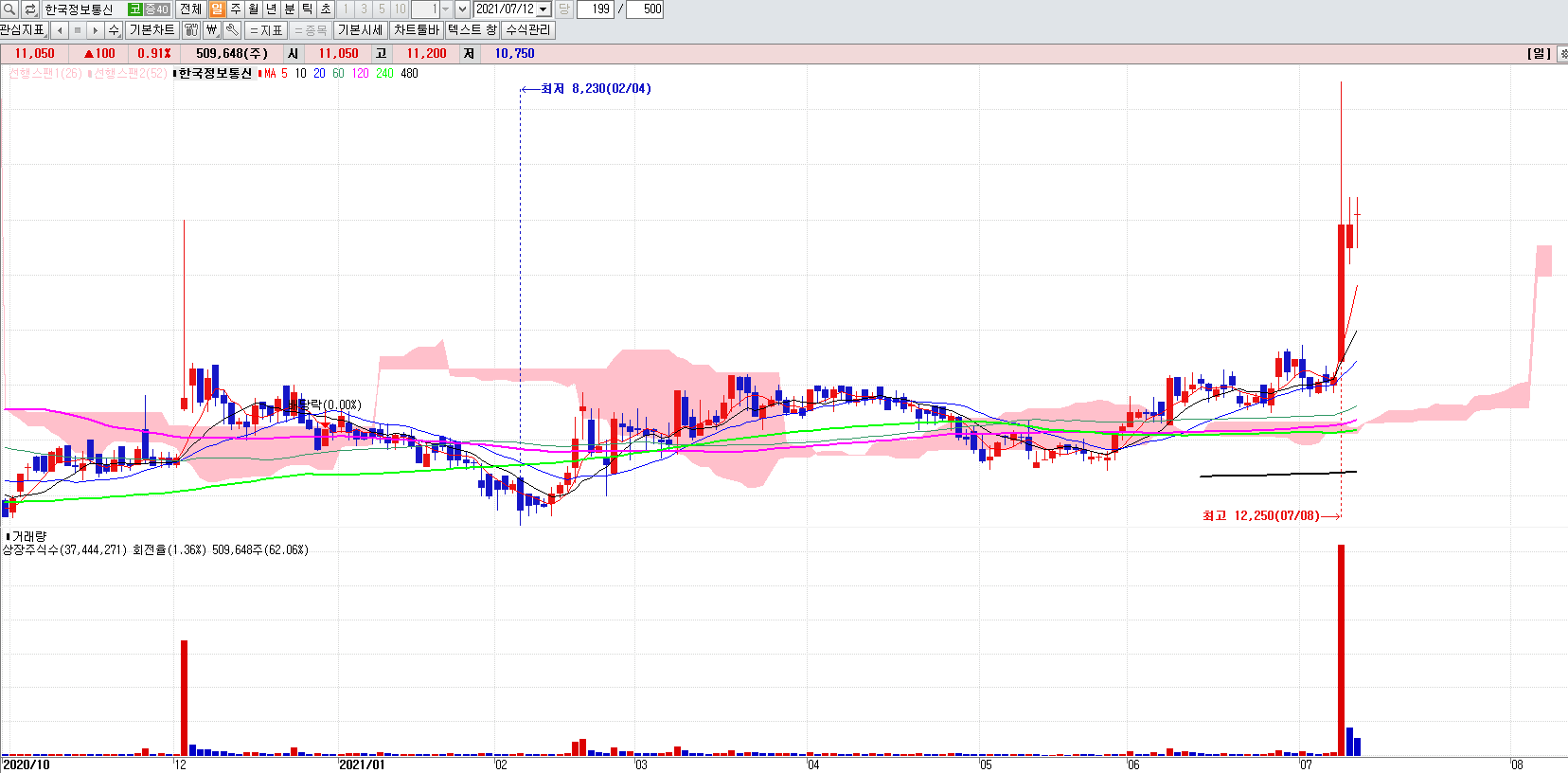1568x773 pixels.
Task: Click the 2021/01 time axis label
Action: point(362,764)
